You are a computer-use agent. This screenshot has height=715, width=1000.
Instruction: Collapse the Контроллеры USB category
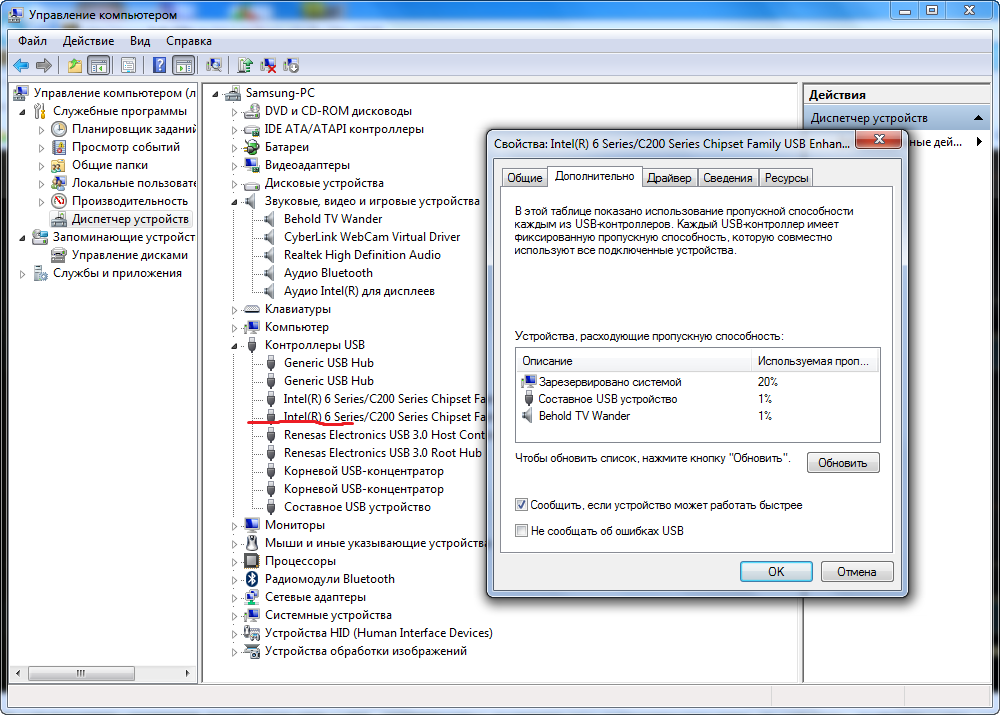236,345
